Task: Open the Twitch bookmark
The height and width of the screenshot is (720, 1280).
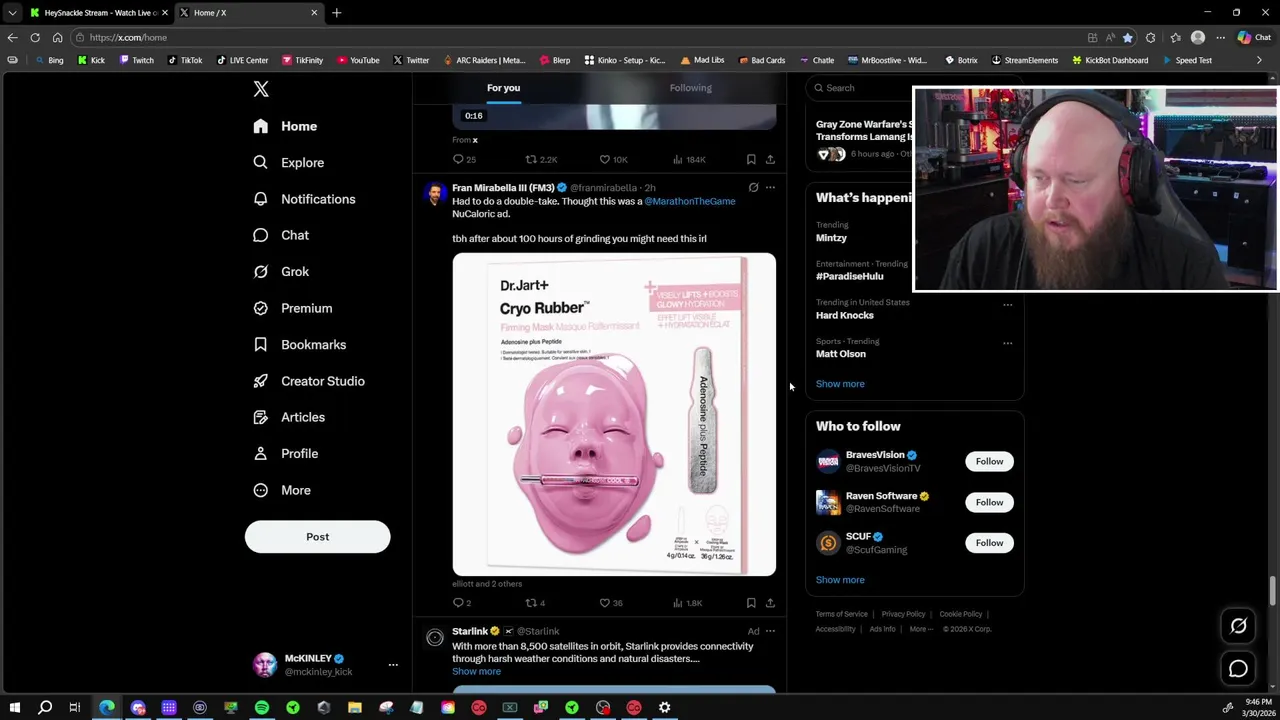Action: click(x=136, y=60)
